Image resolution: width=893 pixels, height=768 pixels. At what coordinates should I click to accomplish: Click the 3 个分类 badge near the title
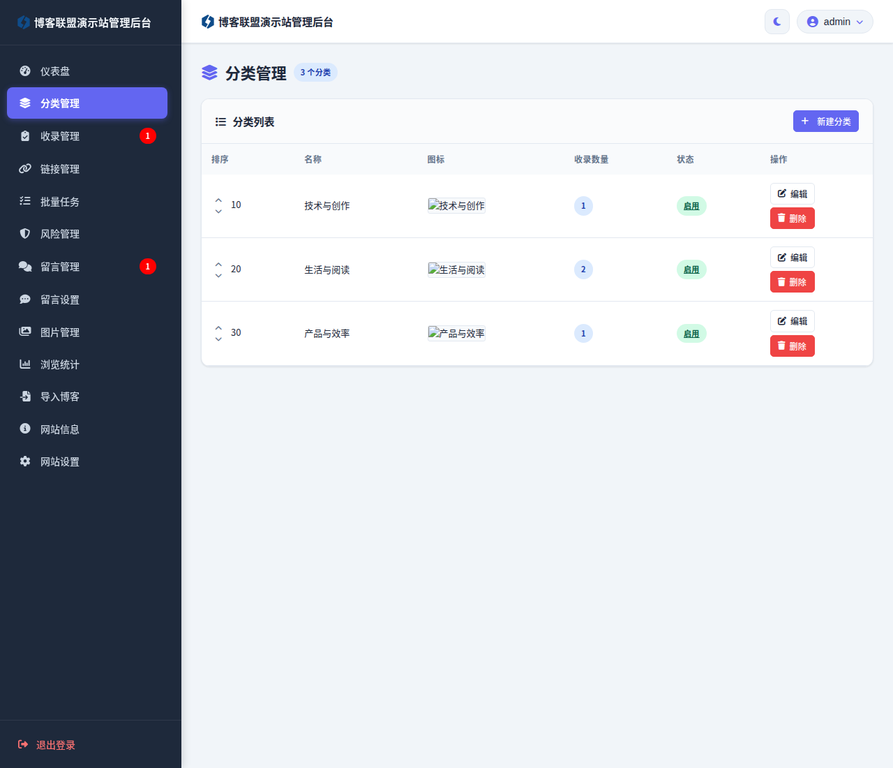316,72
